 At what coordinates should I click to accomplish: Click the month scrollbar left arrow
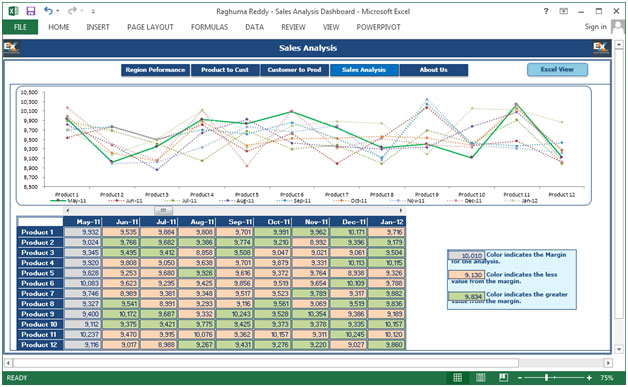[x=68, y=210]
